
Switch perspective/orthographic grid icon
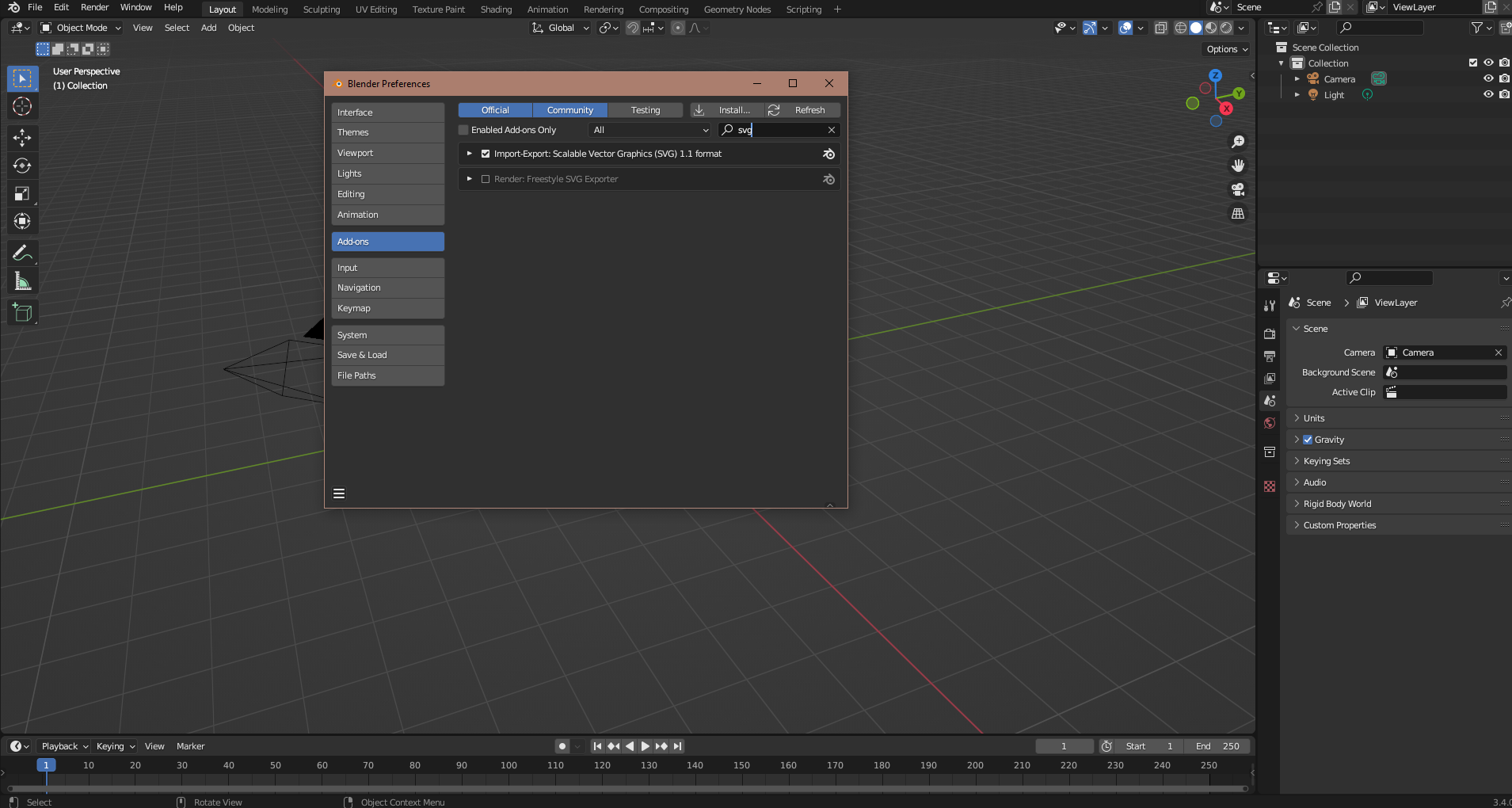click(1238, 213)
